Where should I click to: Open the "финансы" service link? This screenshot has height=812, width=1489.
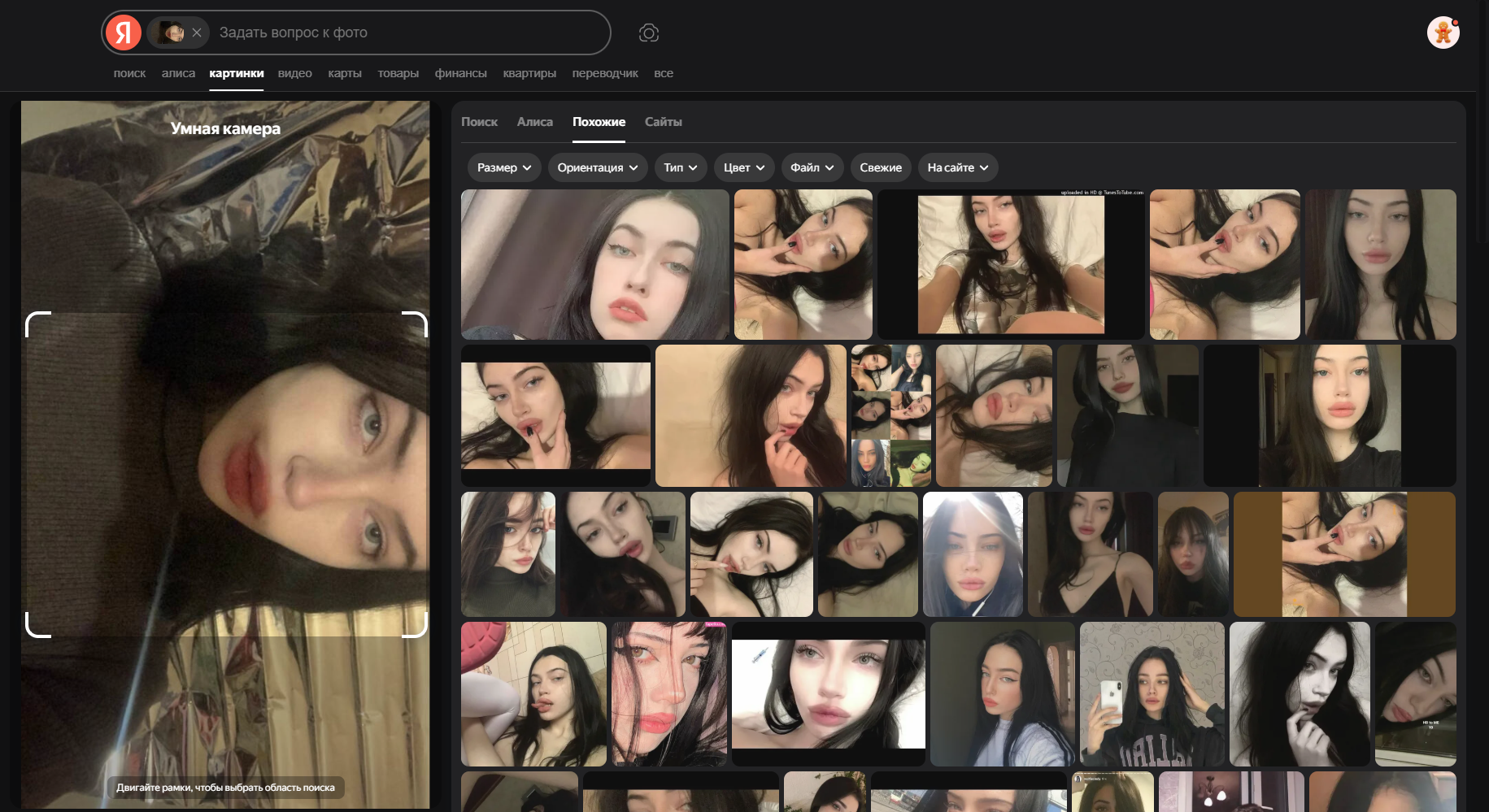pyautogui.click(x=461, y=73)
